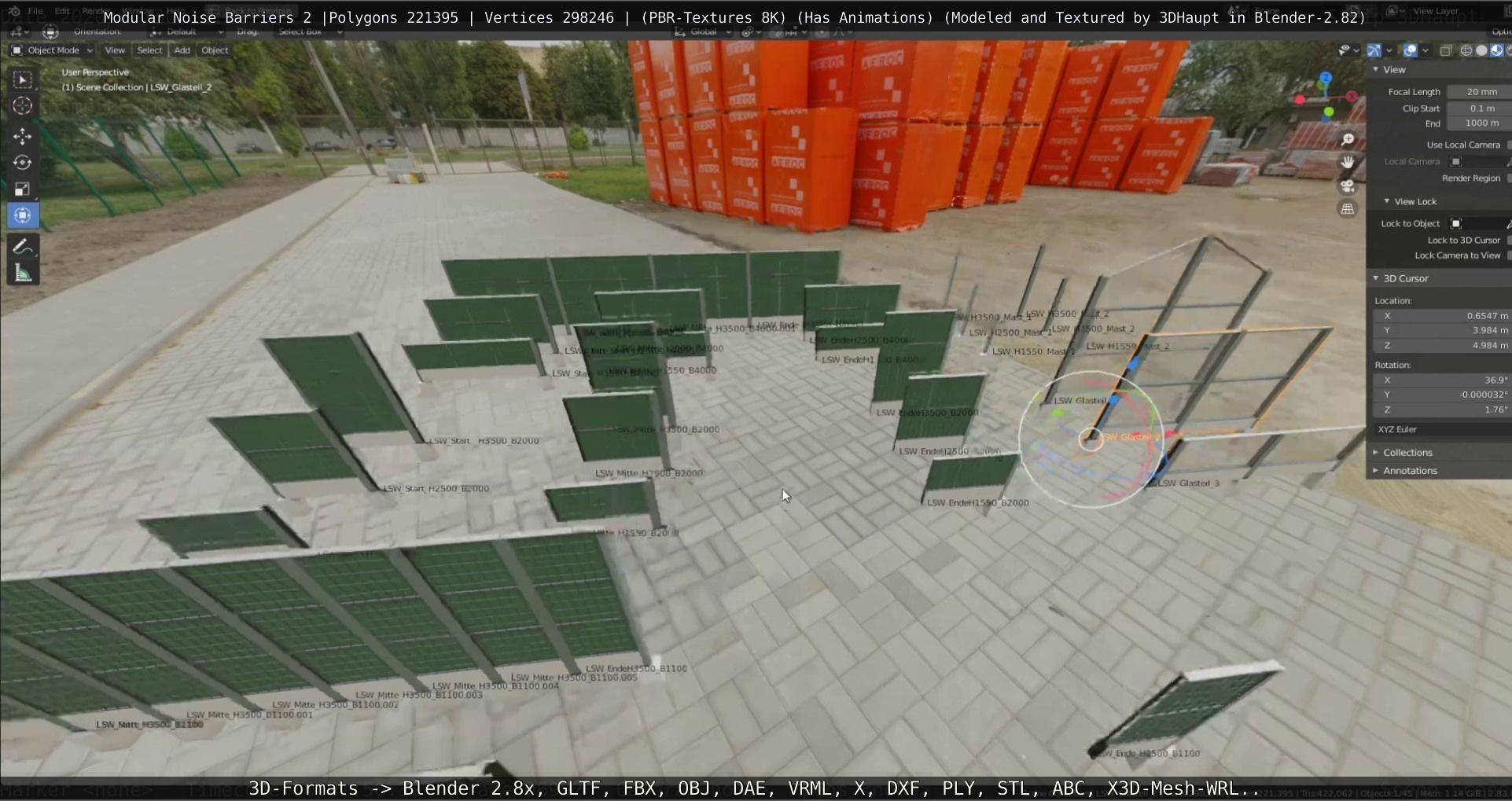The image size is (1512, 801).
Task: Open the Edit menu
Action: pyautogui.click(x=62, y=11)
